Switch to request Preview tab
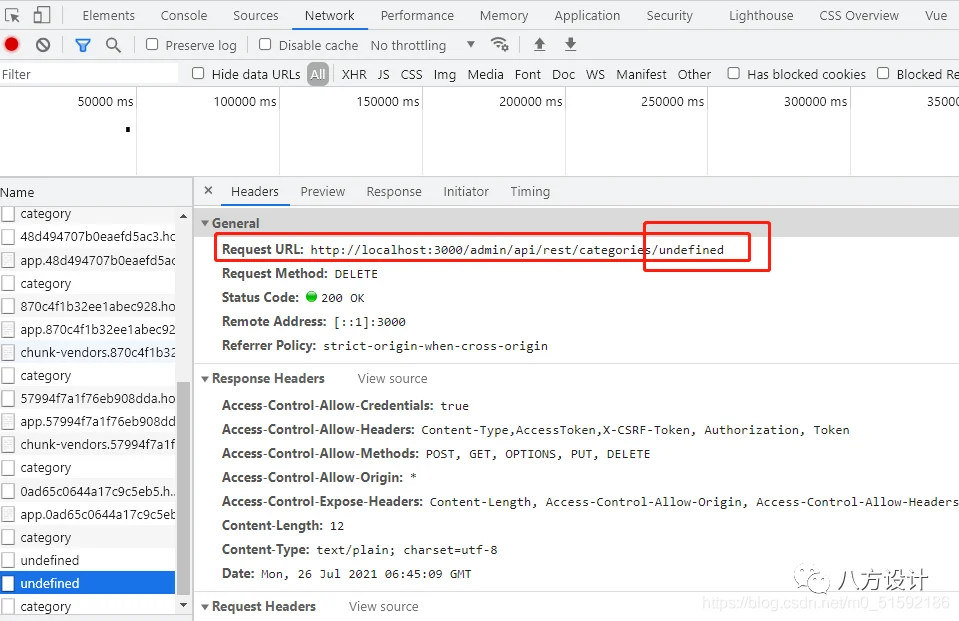 tap(322, 192)
